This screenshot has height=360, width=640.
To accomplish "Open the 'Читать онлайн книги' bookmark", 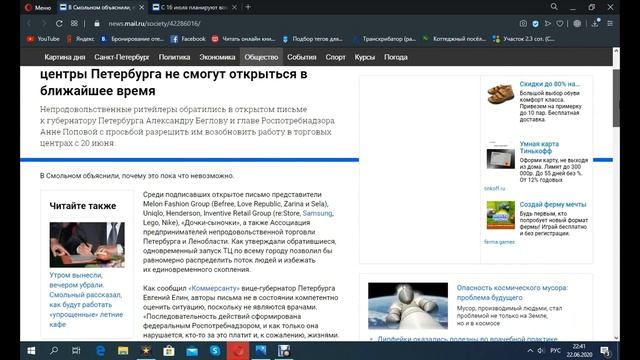I will pyautogui.click(x=244, y=39).
